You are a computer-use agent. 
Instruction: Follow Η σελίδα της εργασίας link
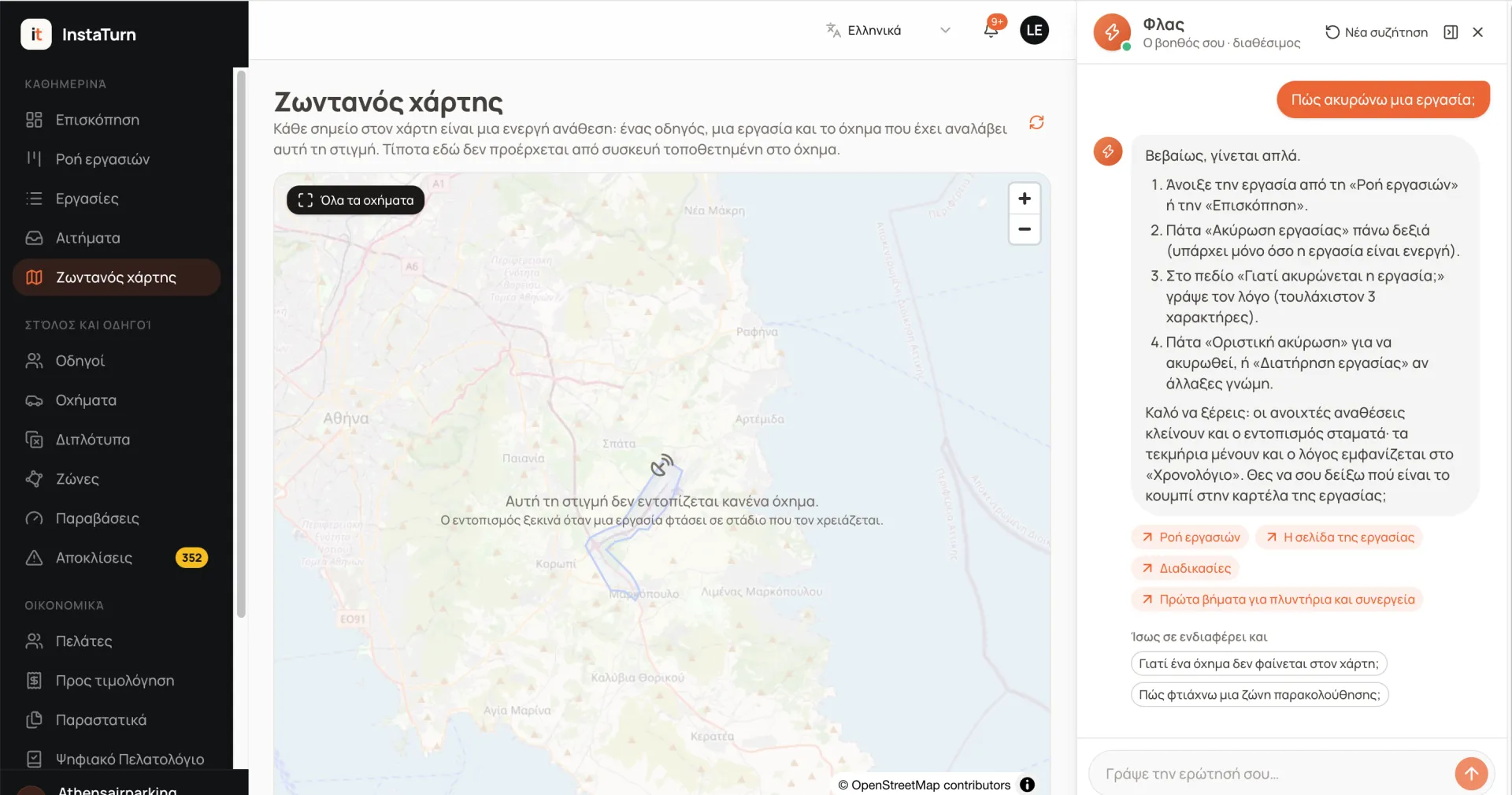point(1339,537)
